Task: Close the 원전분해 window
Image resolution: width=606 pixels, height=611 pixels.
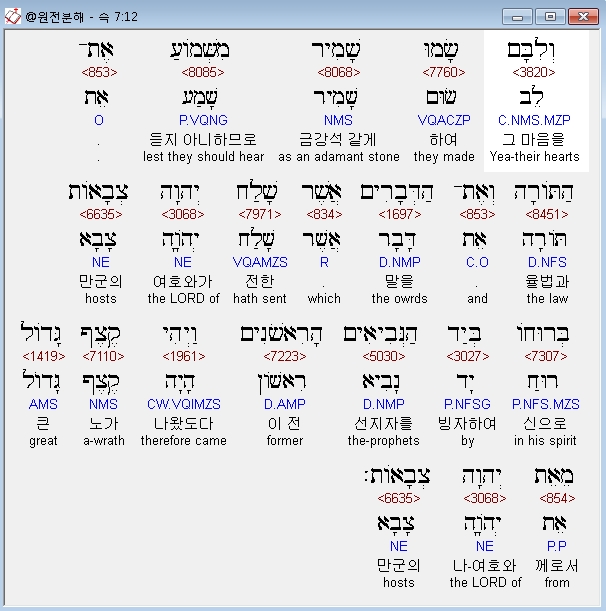Action: (583, 17)
